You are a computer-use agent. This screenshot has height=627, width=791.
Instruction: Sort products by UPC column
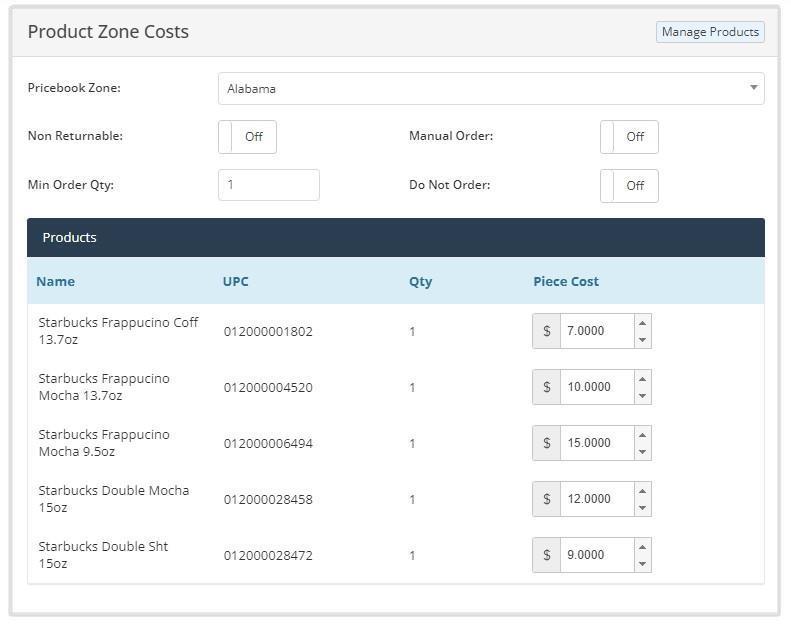coord(236,281)
